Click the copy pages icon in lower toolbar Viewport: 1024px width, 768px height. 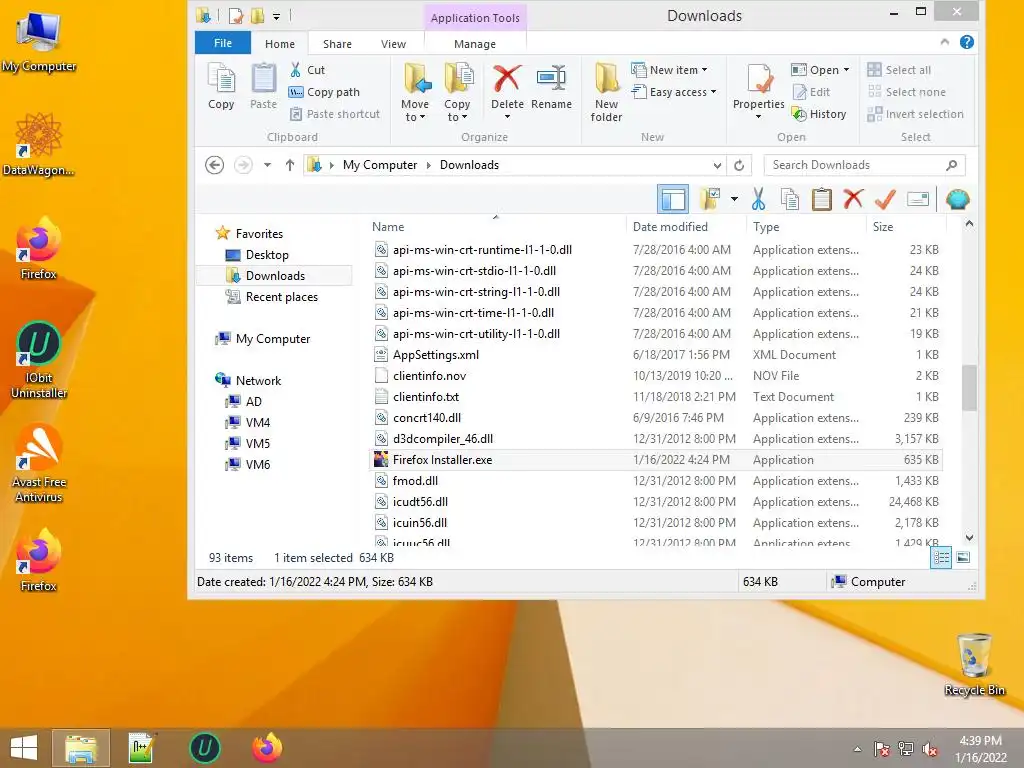click(790, 199)
